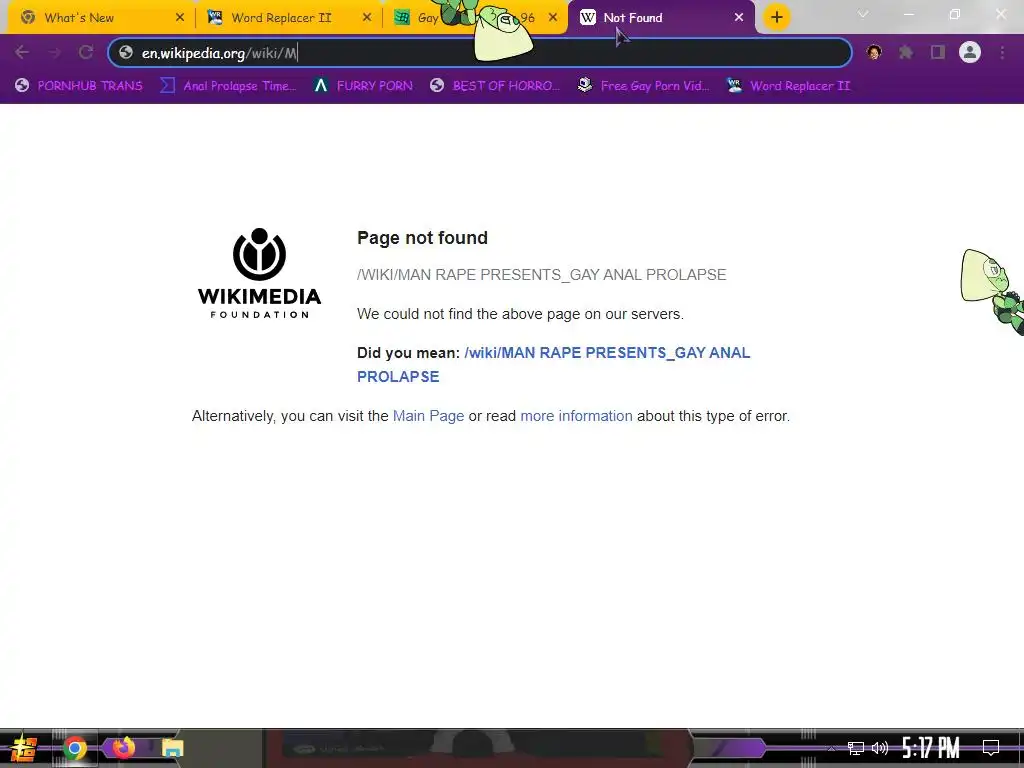Image resolution: width=1024 pixels, height=768 pixels.
Task: Open the Windows Start button
Action: (23, 748)
